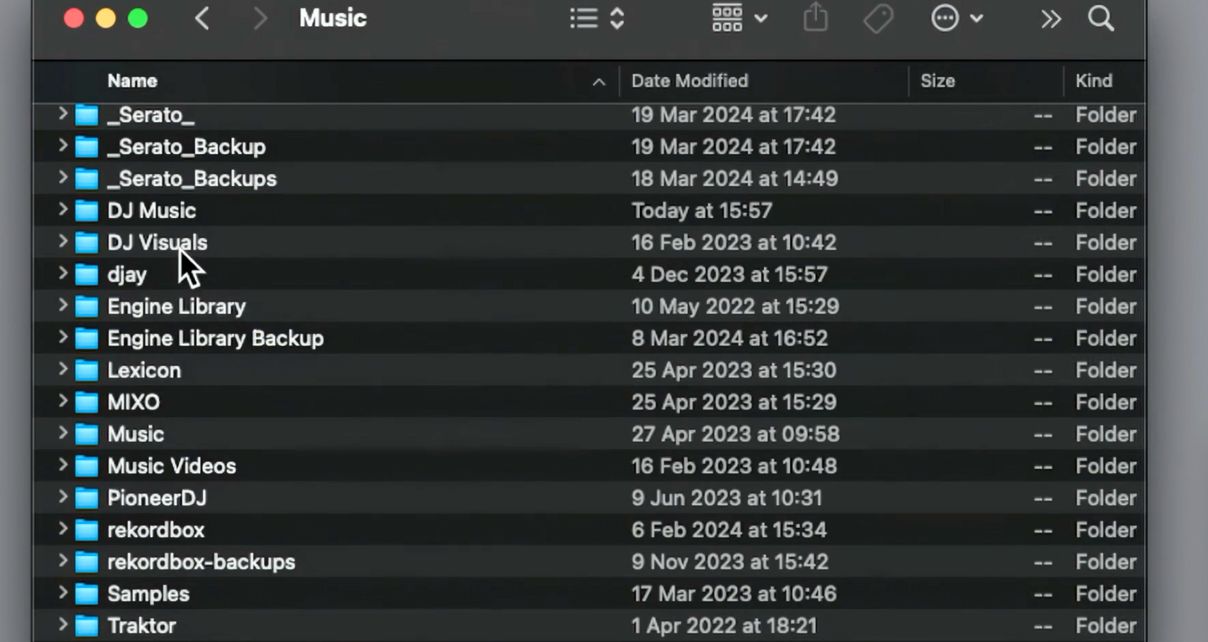Screen dimensions: 1208x642
Task: Click the Tags icon in the toolbar
Action: coord(878,17)
